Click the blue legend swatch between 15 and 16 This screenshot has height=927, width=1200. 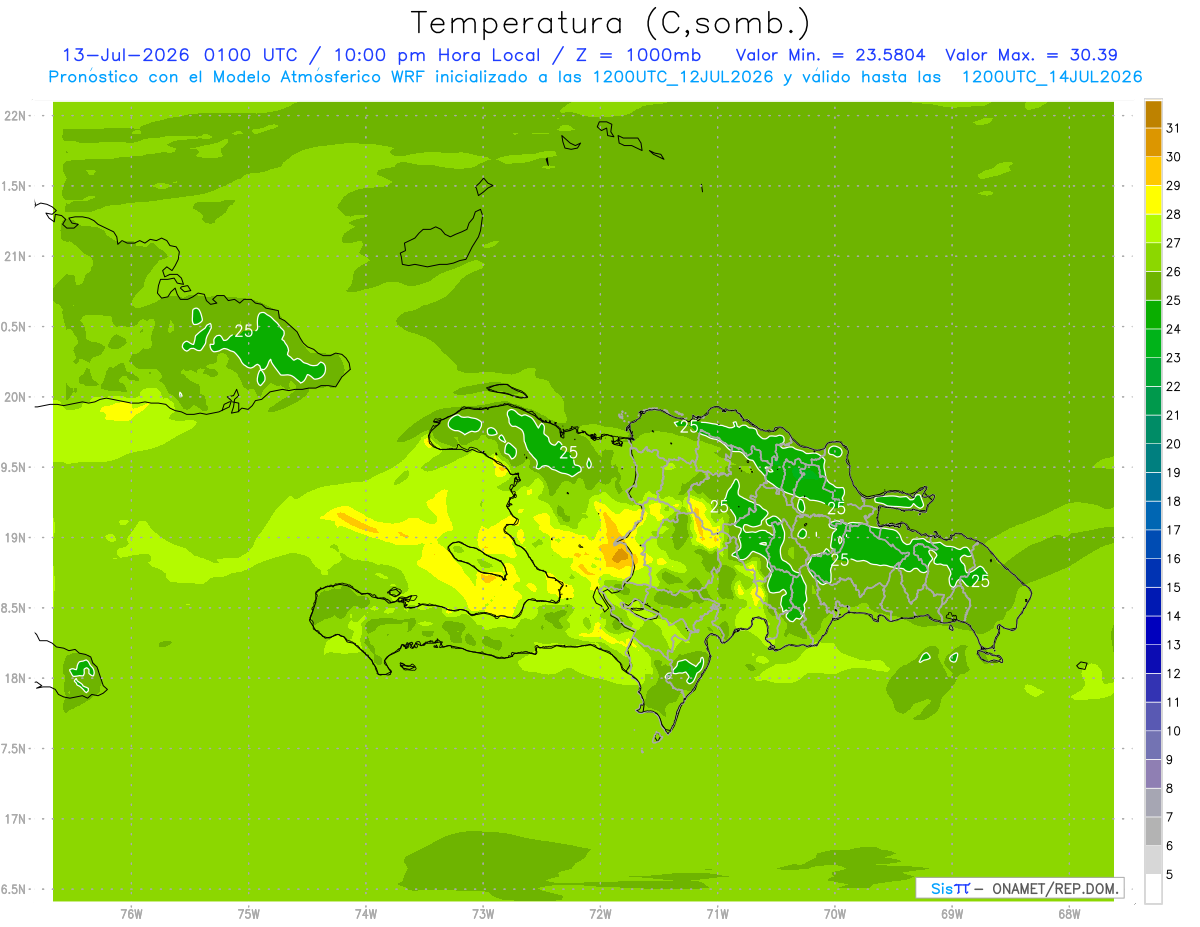tap(1153, 572)
